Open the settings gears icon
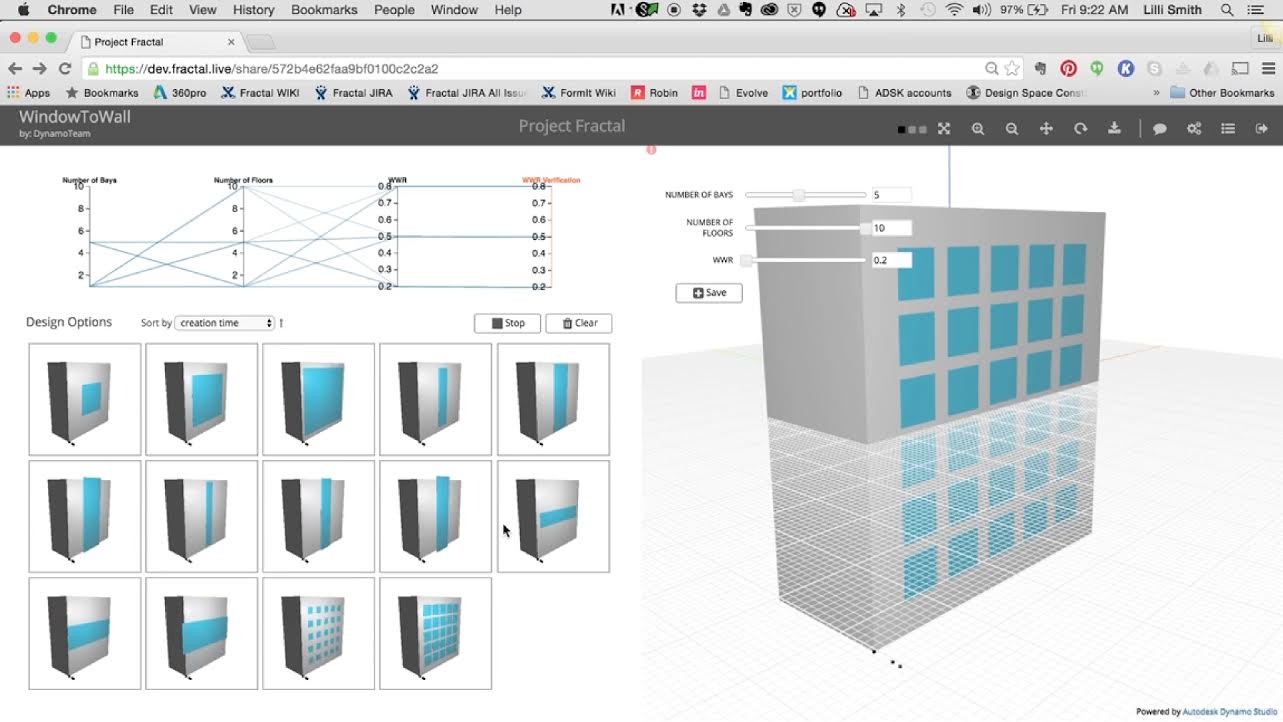The image size is (1283, 722). (x=1194, y=129)
